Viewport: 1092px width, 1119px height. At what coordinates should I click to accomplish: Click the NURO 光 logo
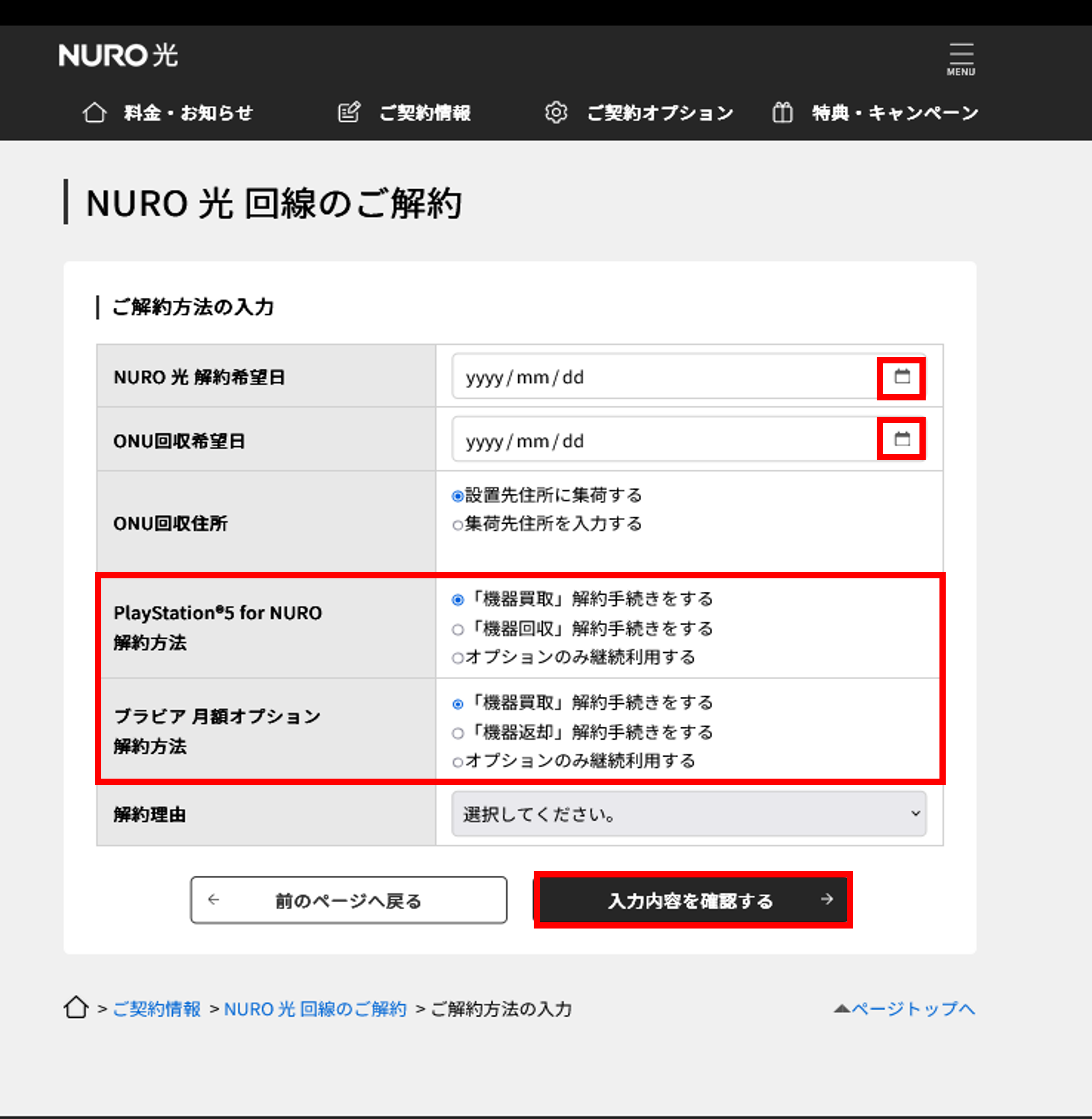pyautogui.click(x=118, y=56)
